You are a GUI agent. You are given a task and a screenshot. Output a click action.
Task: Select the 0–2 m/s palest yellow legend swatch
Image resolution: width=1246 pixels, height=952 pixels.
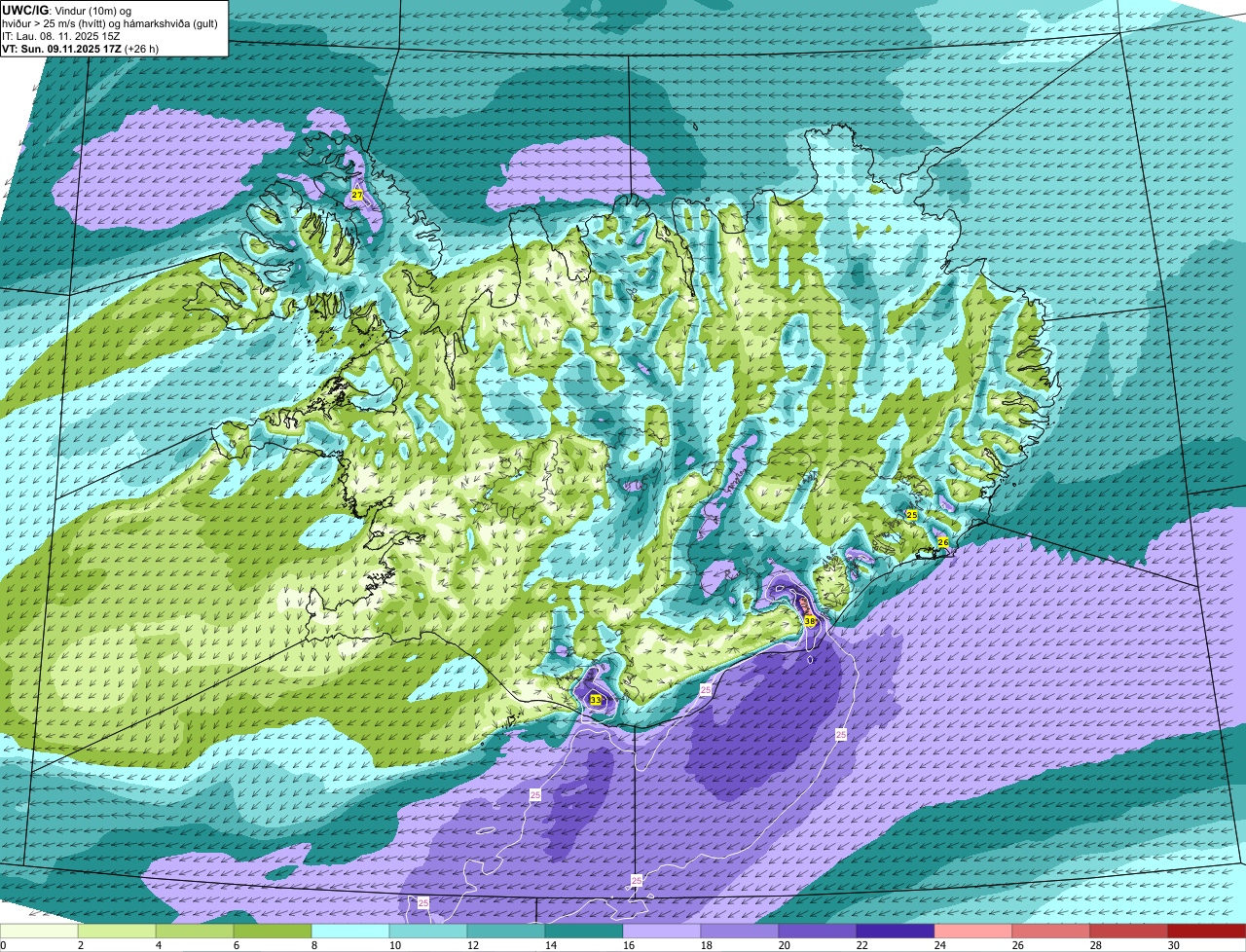click(39, 932)
